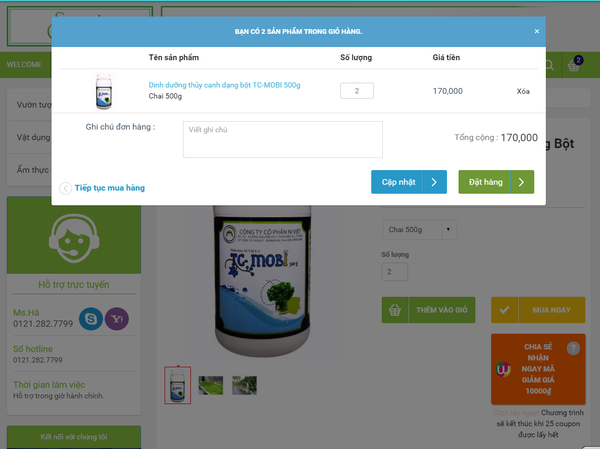Click the Click lấy ngay! link

(516, 413)
